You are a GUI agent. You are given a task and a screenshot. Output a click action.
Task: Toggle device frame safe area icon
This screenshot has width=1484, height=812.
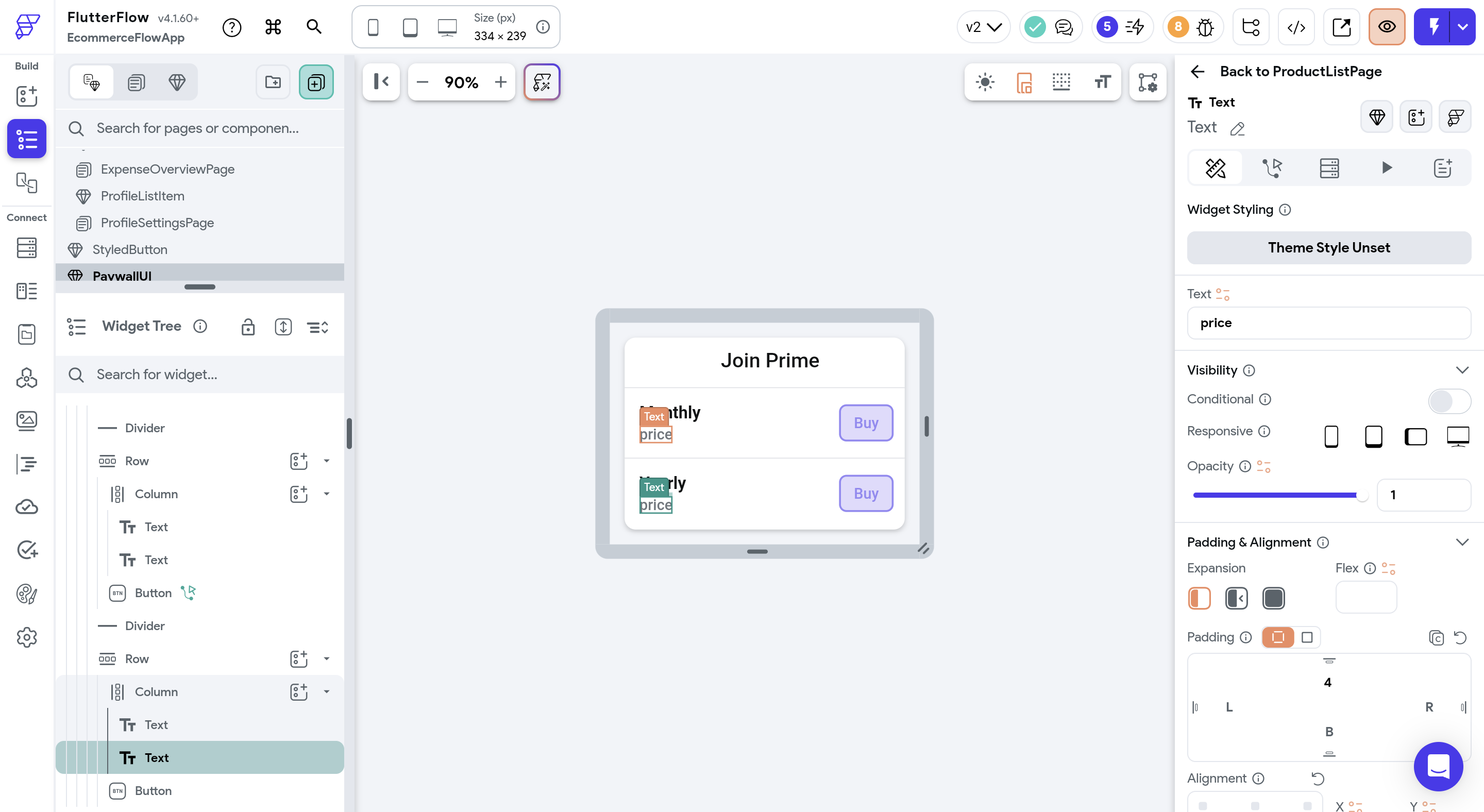(x=1024, y=82)
